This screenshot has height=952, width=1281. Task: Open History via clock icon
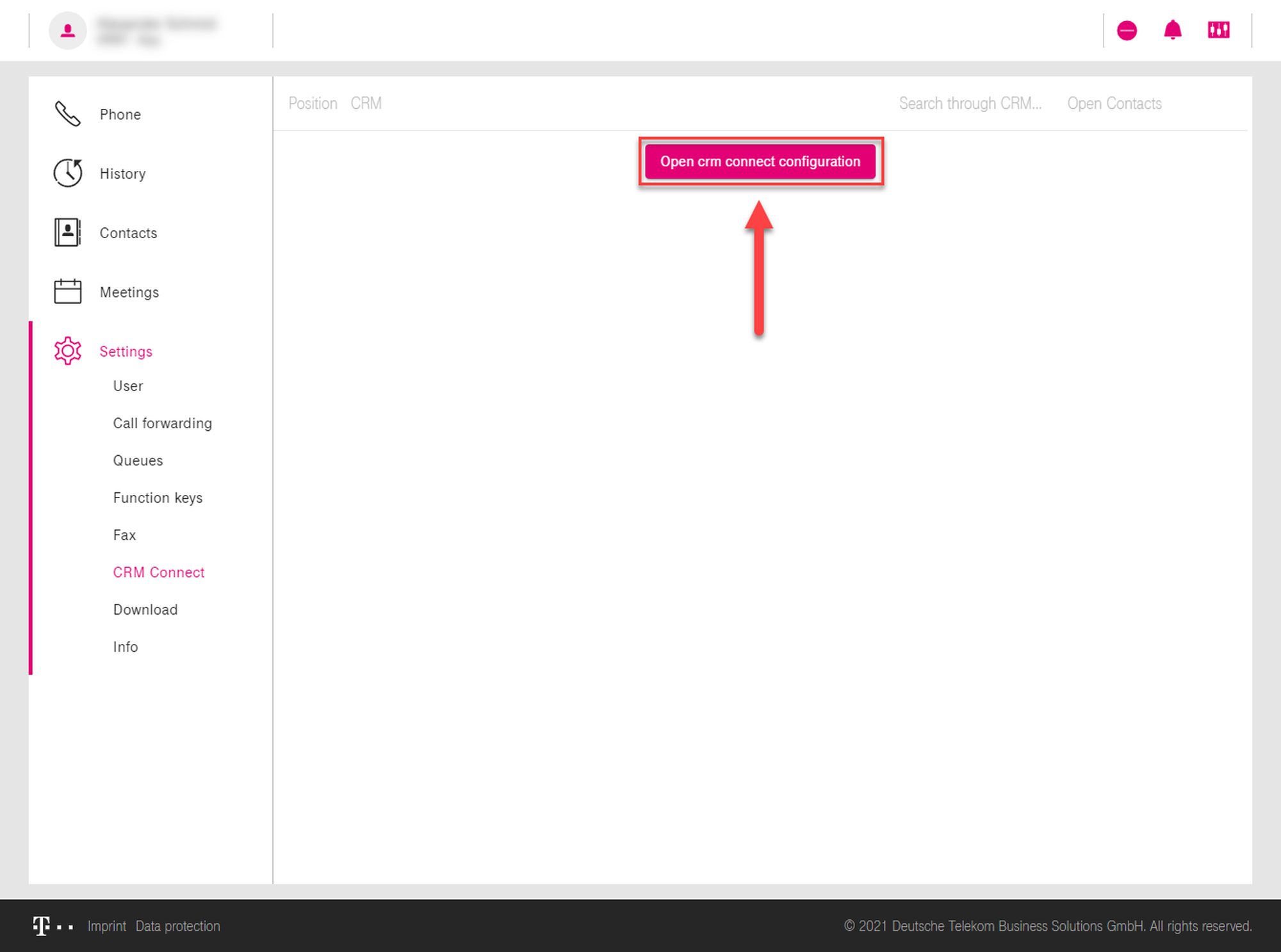click(67, 173)
